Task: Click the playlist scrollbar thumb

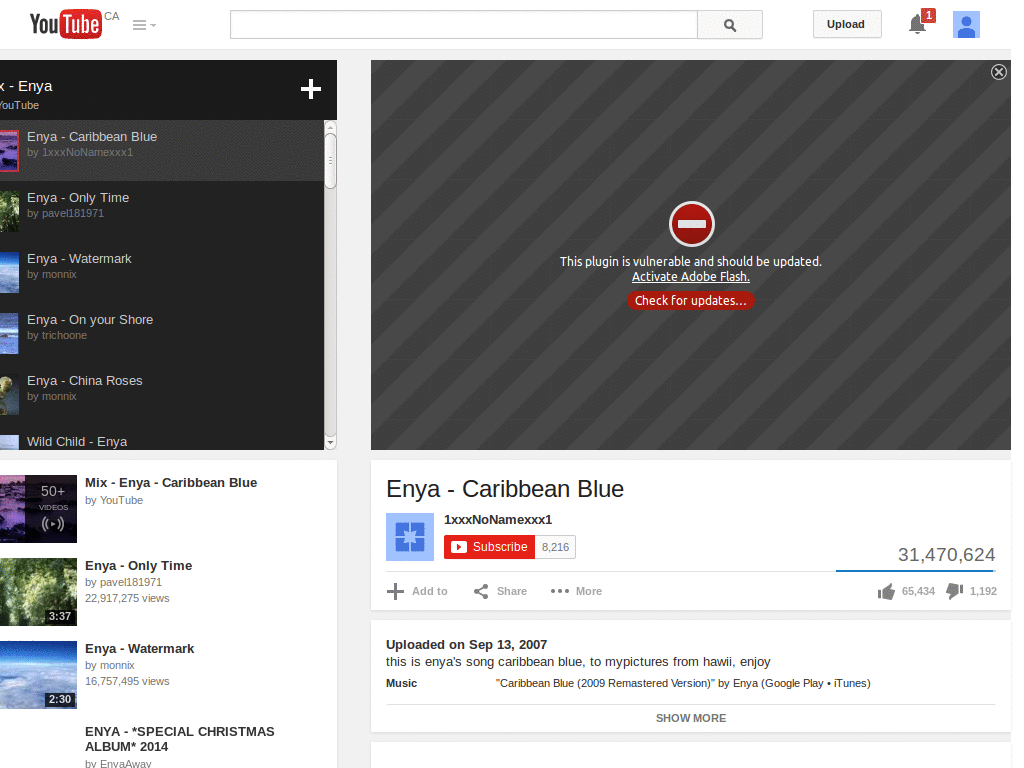Action: 330,161
